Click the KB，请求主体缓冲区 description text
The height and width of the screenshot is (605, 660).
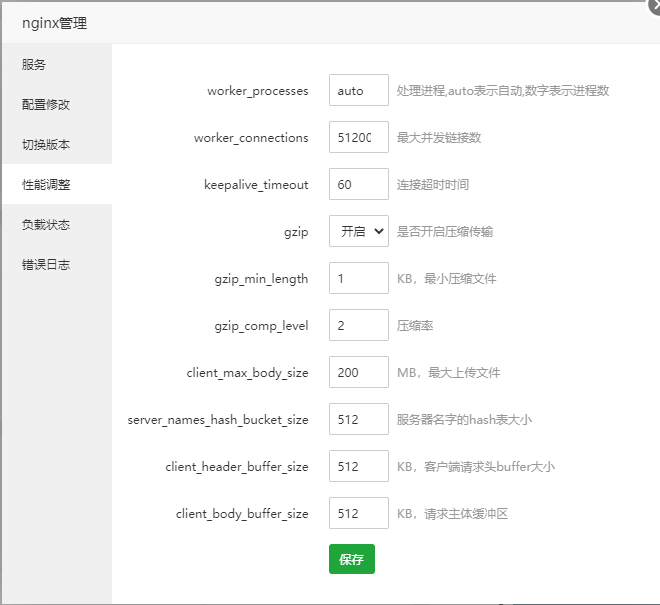(x=452, y=513)
